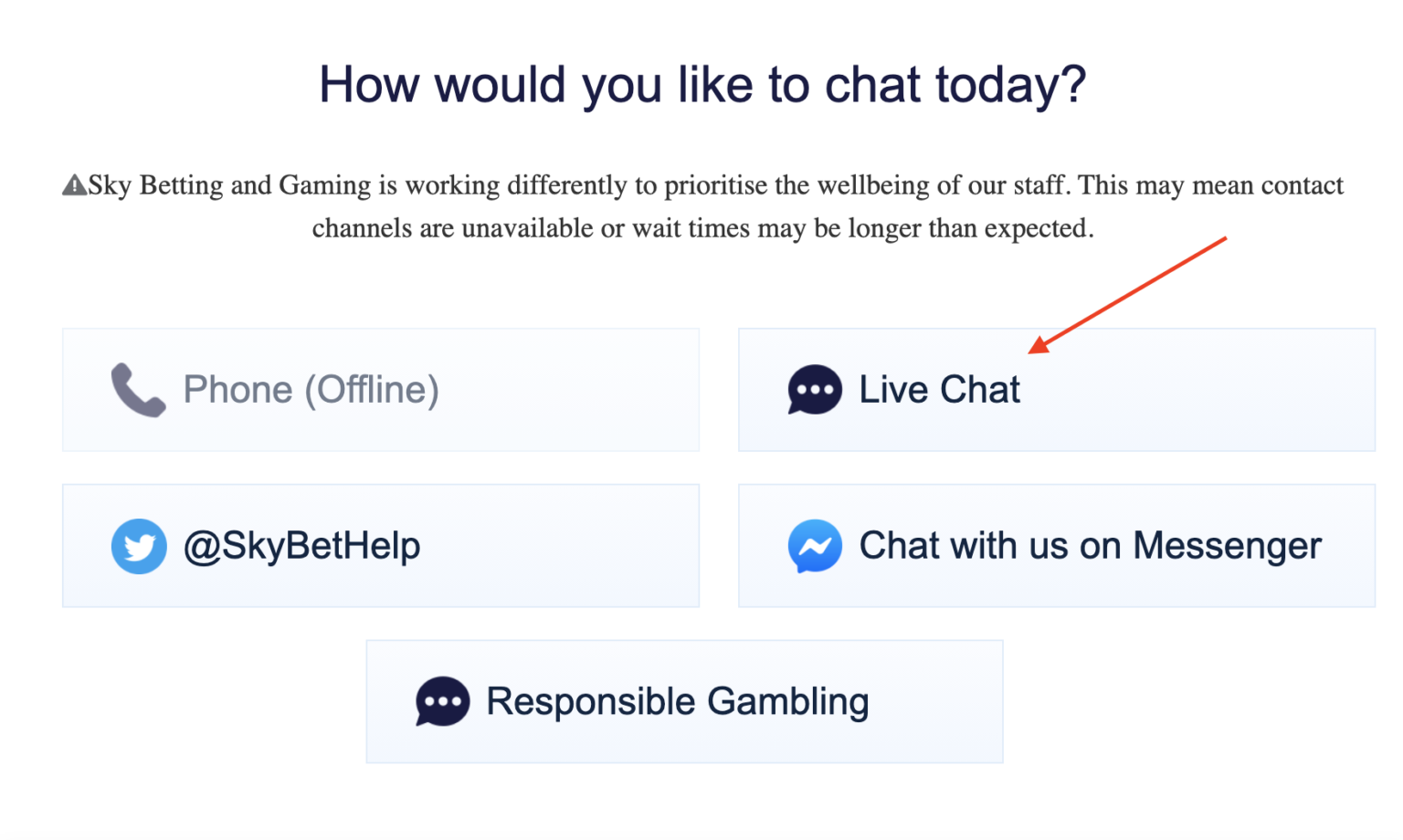
Task: Click the three-dot chat icon beside Live Chat
Action: pos(814,390)
